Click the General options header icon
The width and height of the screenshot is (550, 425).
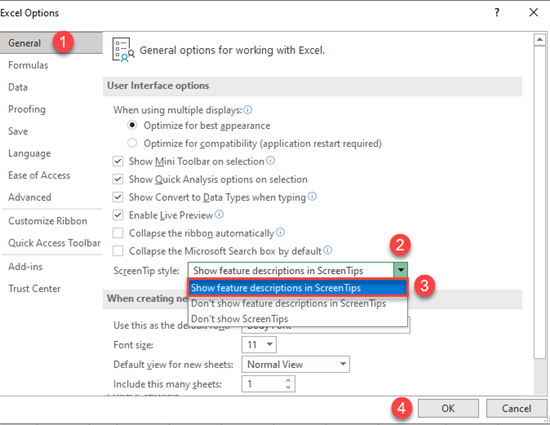[x=123, y=50]
